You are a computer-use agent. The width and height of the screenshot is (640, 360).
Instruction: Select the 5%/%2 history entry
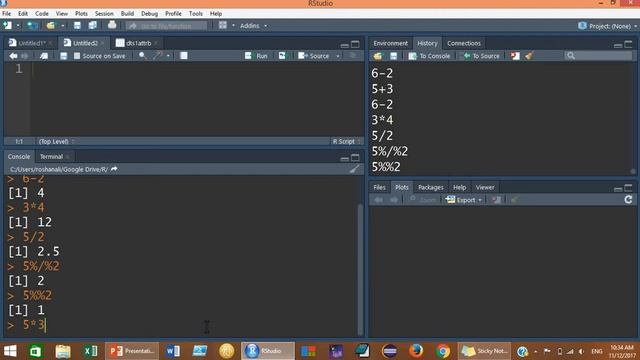click(389, 151)
